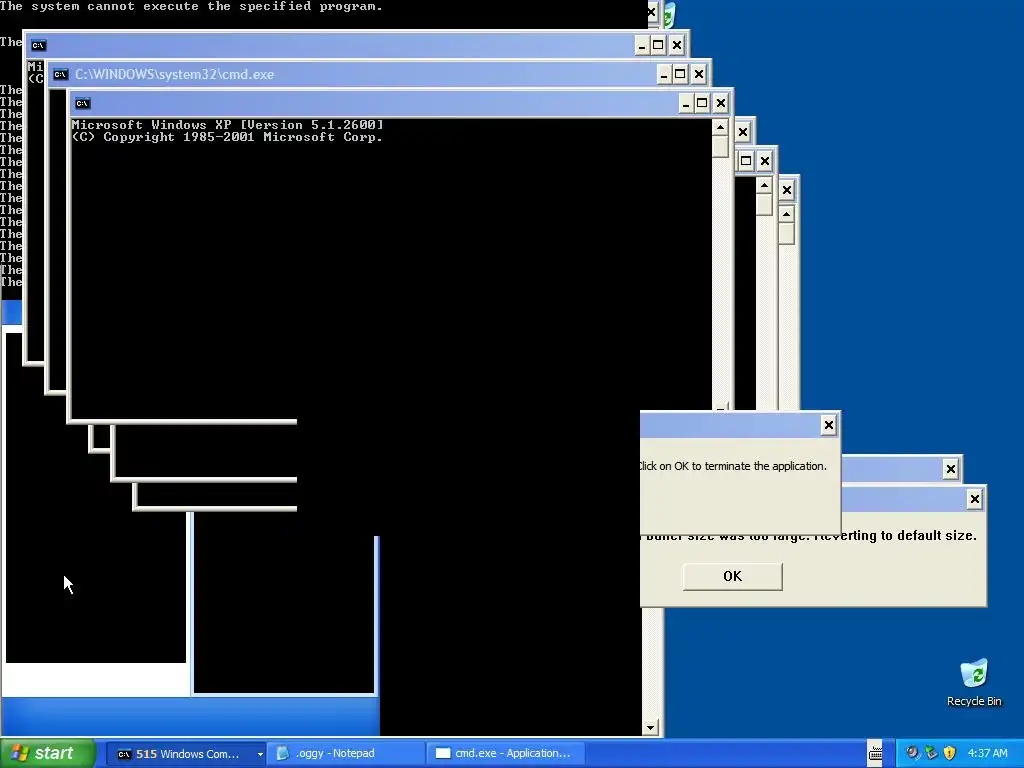Switch to cmd.exe - Application taskbar button

506,754
